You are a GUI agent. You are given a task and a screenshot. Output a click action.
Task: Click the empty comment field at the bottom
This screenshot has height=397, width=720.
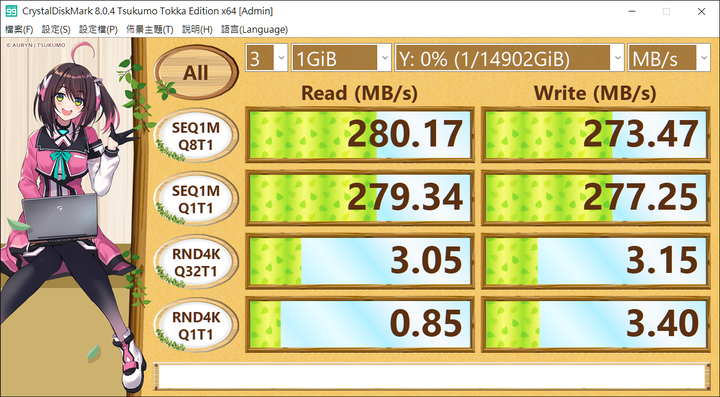pos(432,376)
